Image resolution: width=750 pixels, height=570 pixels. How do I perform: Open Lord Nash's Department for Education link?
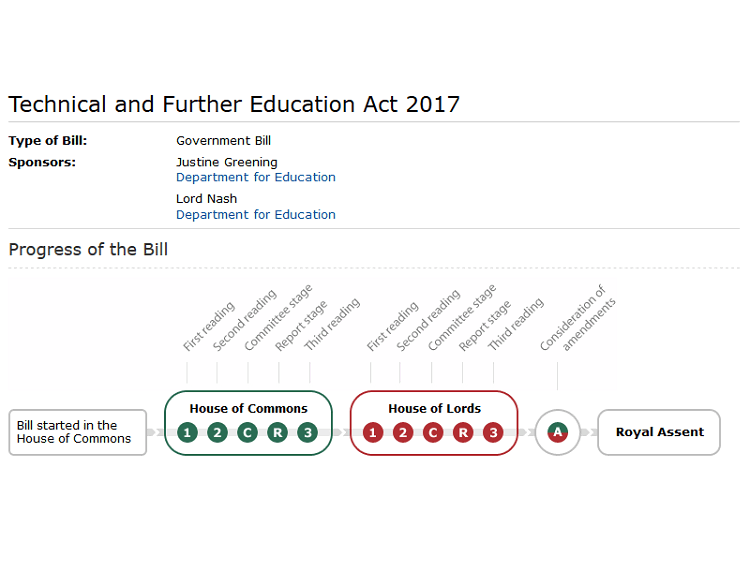click(256, 214)
